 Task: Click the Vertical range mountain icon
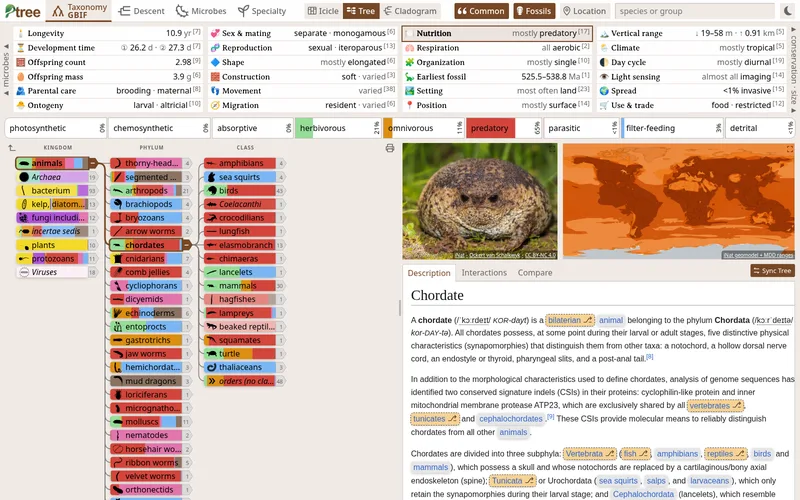click(x=604, y=33)
